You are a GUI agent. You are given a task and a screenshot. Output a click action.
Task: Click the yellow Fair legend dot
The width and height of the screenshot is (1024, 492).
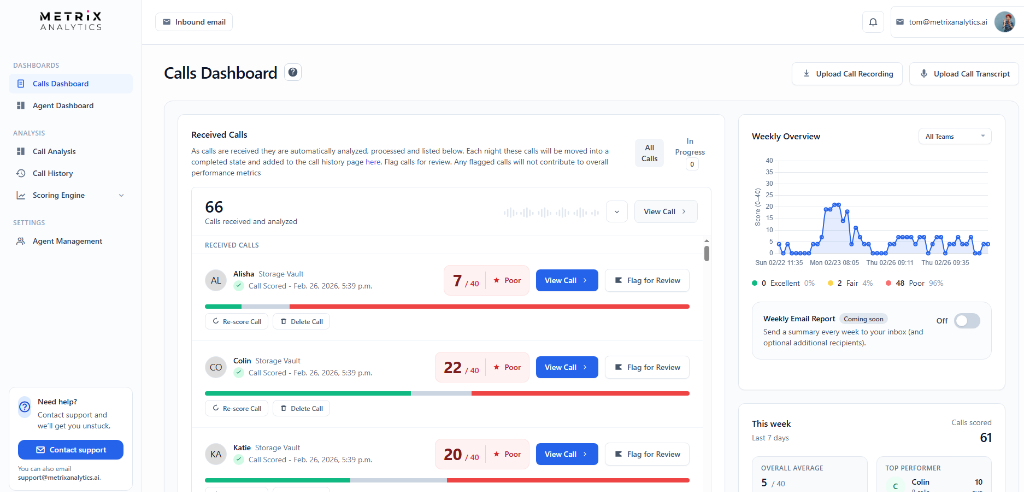point(831,284)
